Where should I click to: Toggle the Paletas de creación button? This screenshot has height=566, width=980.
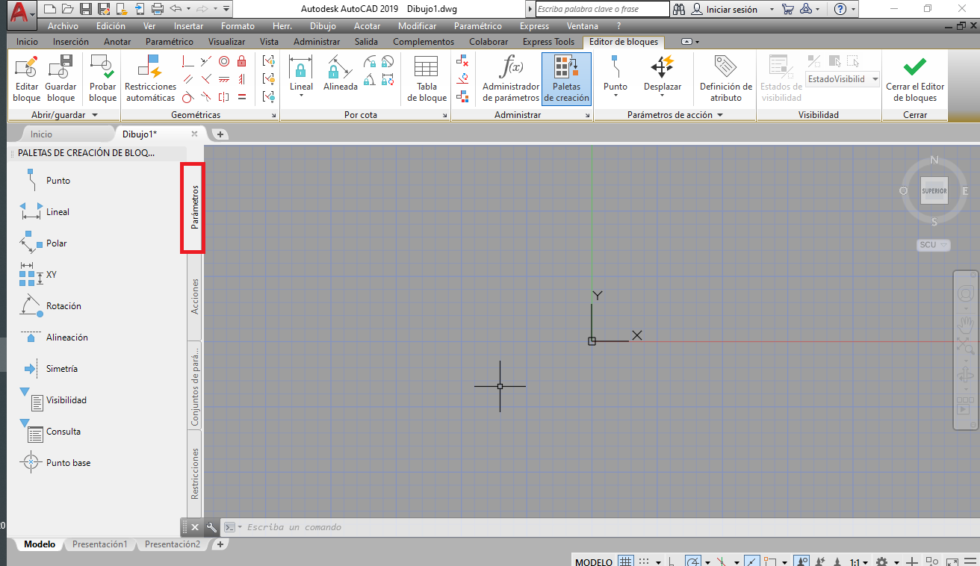pyautogui.click(x=565, y=78)
